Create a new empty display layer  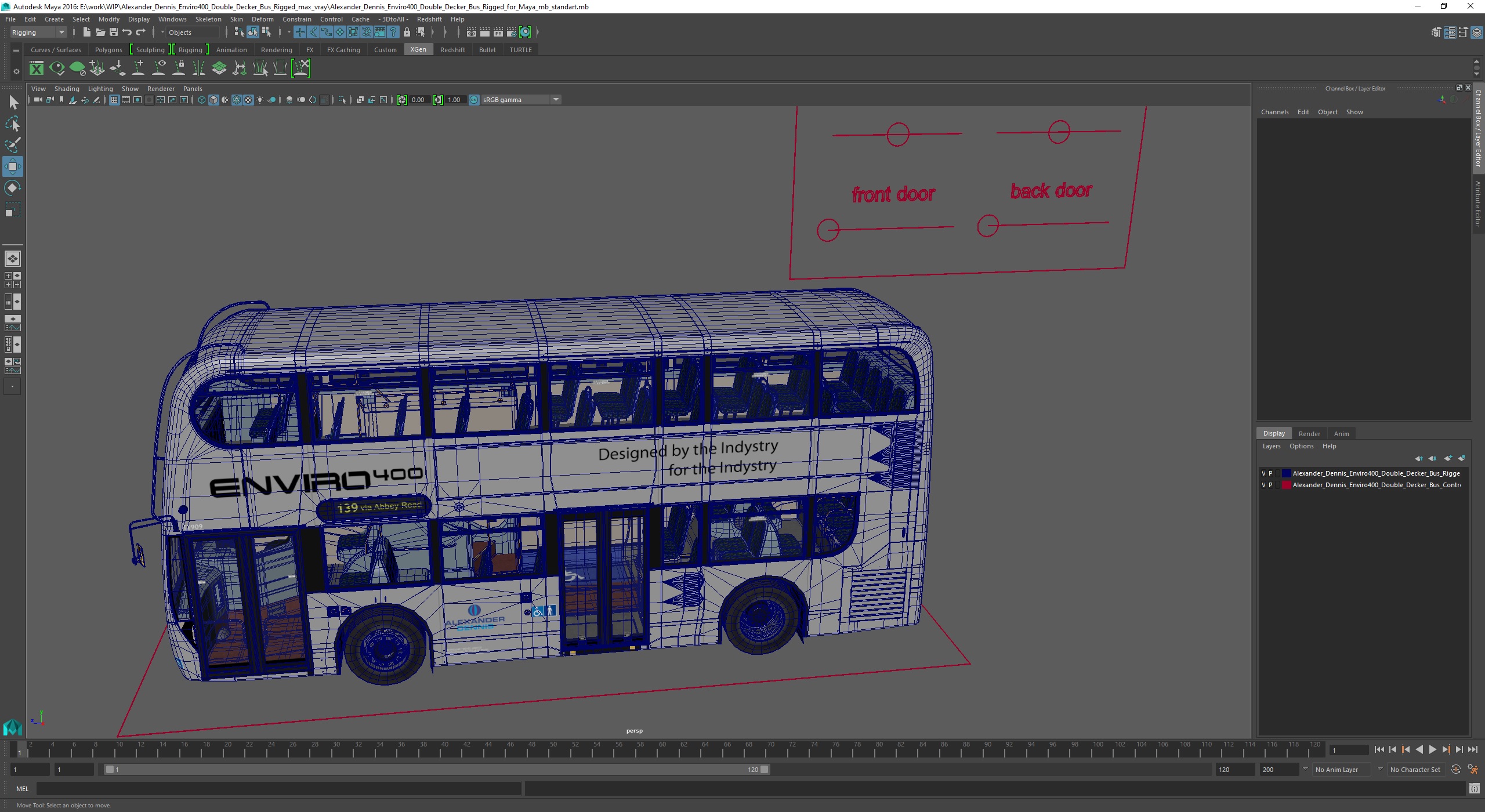click(x=1448, y=459)
